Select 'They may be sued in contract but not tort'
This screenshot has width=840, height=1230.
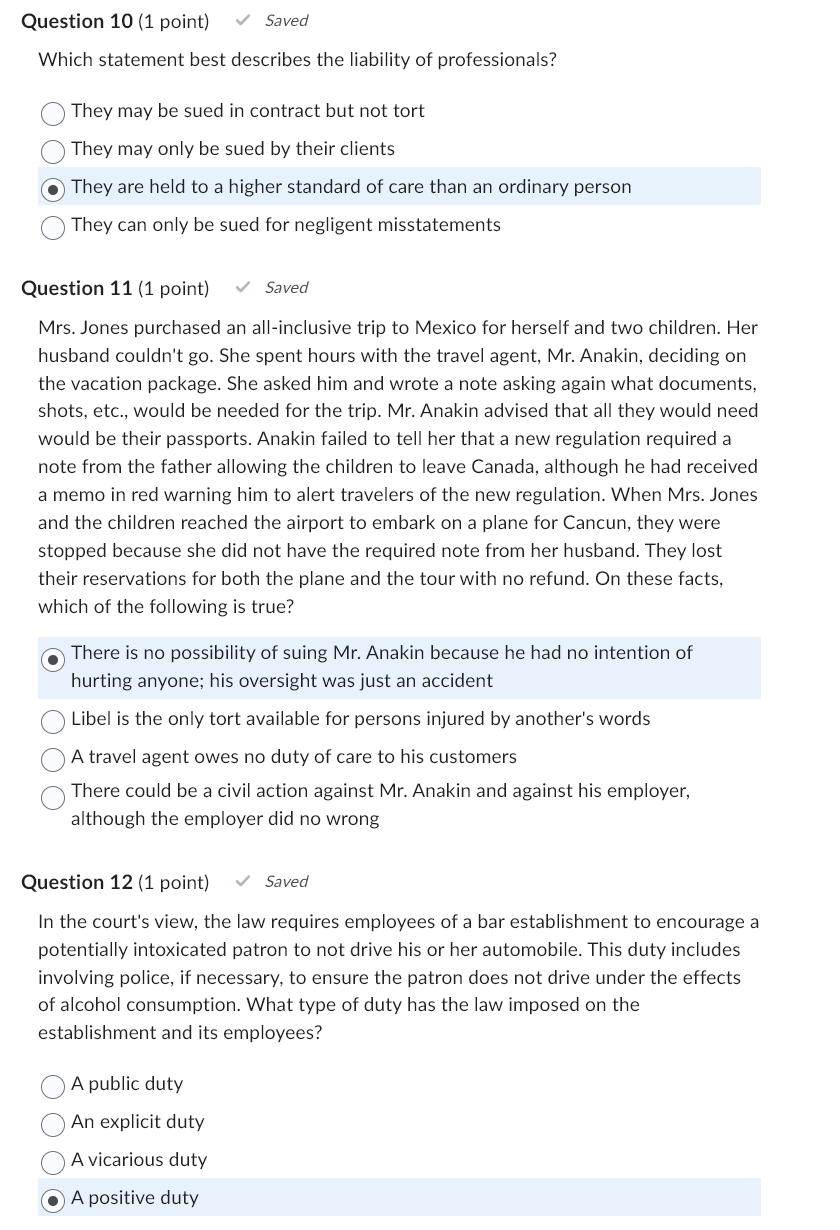click(x=53, y=114)
